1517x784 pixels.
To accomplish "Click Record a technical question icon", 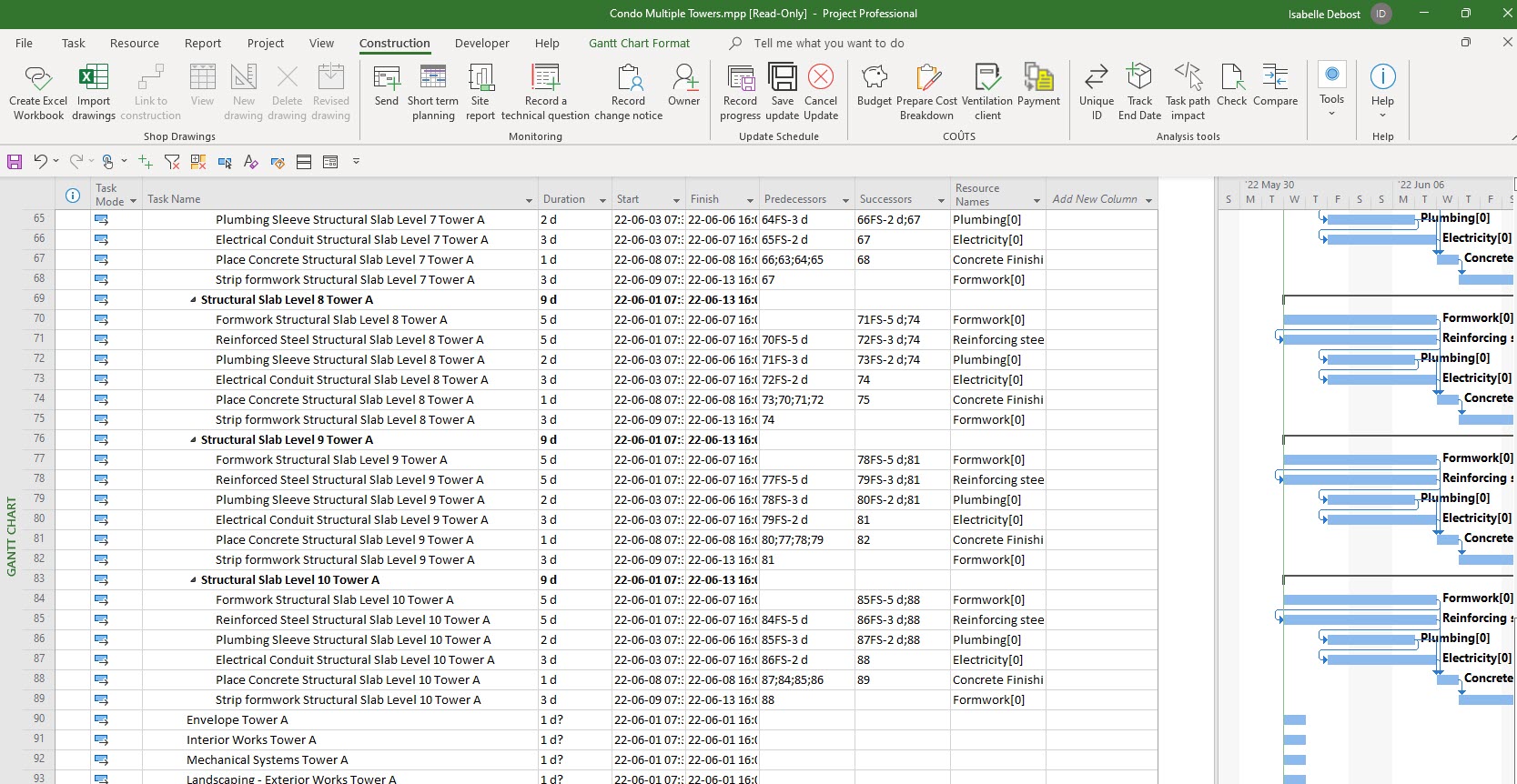I will coord(544,79).
